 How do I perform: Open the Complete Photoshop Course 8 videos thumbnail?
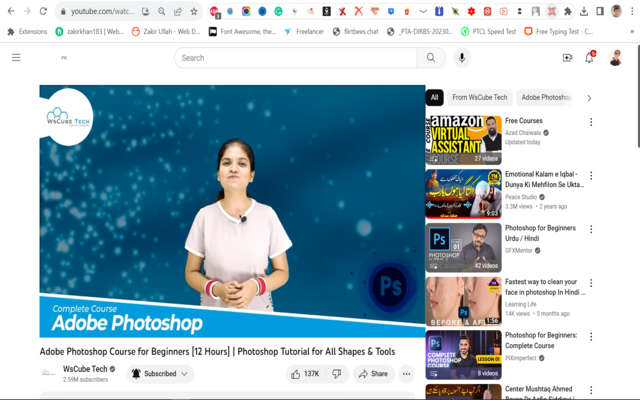pos(464,355)
